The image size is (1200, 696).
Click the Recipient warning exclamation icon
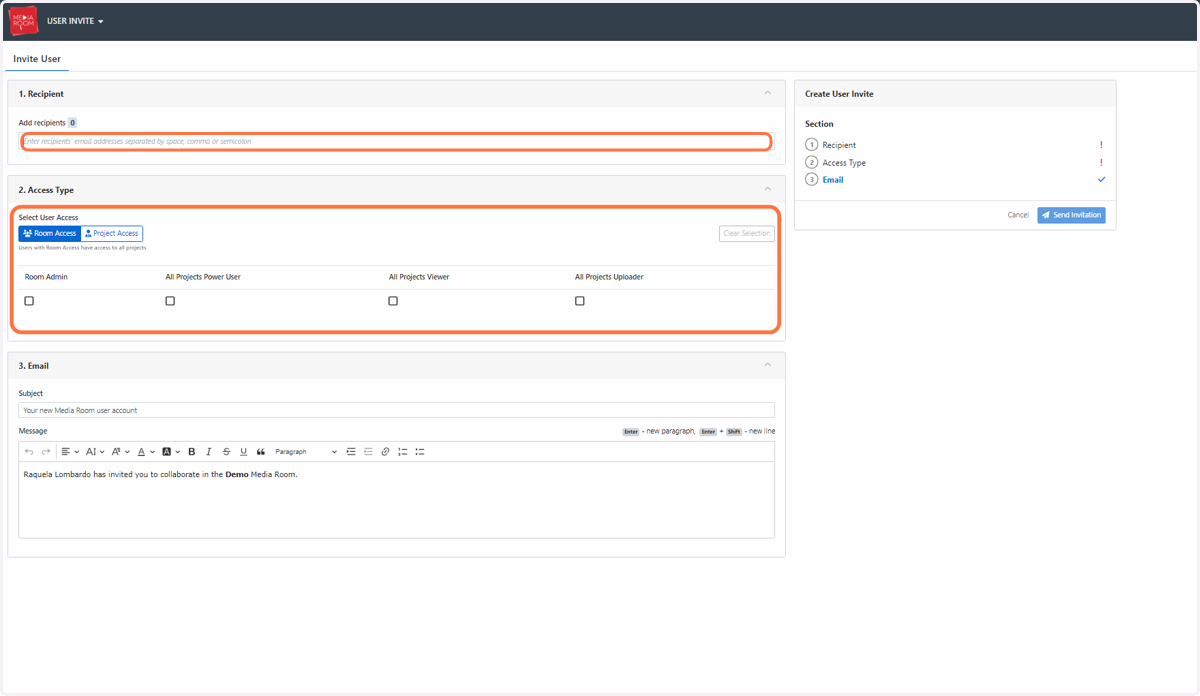[1101, 145]
